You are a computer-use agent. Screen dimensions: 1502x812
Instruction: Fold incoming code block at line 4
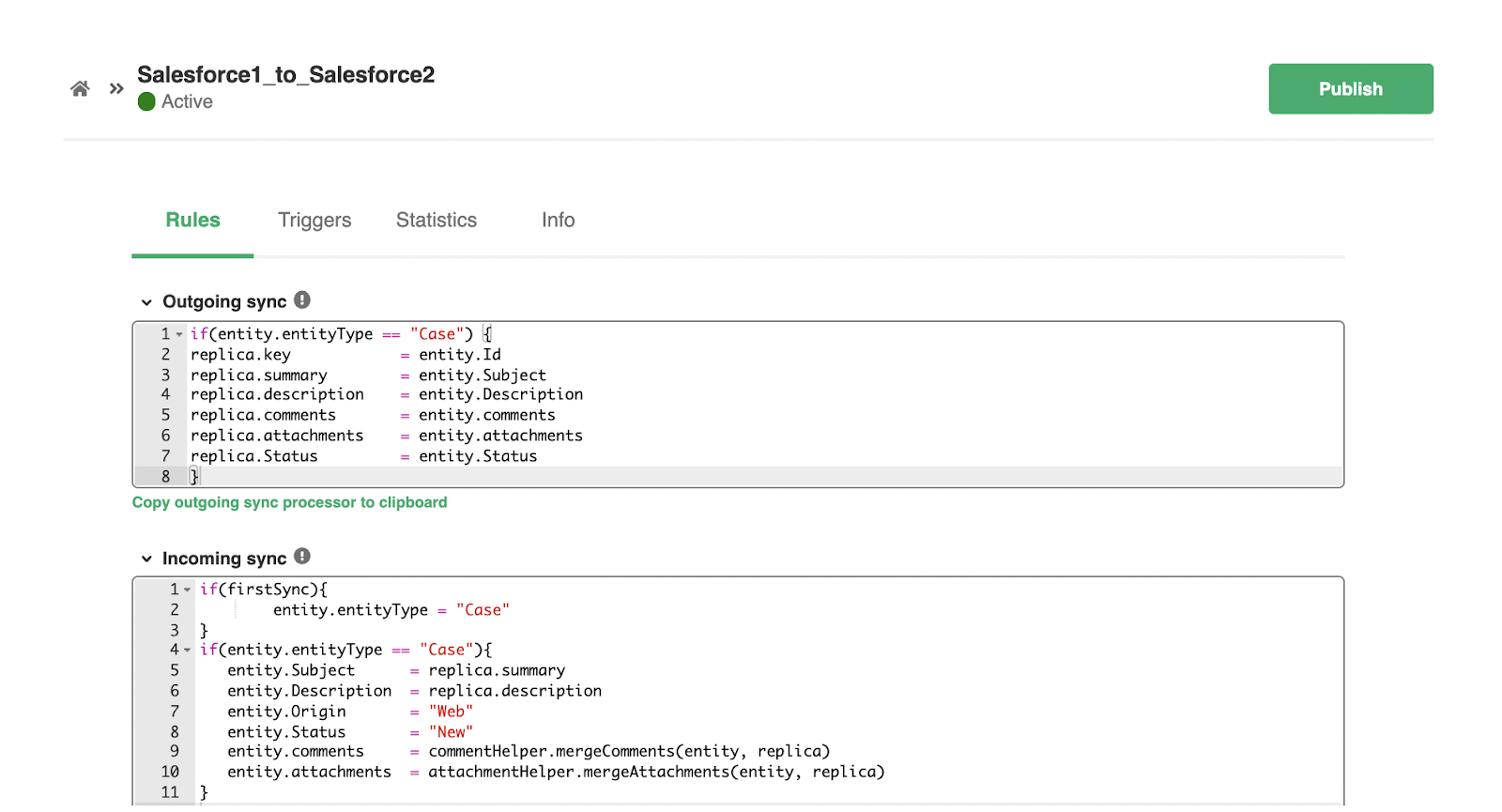[x=188, y=650]
